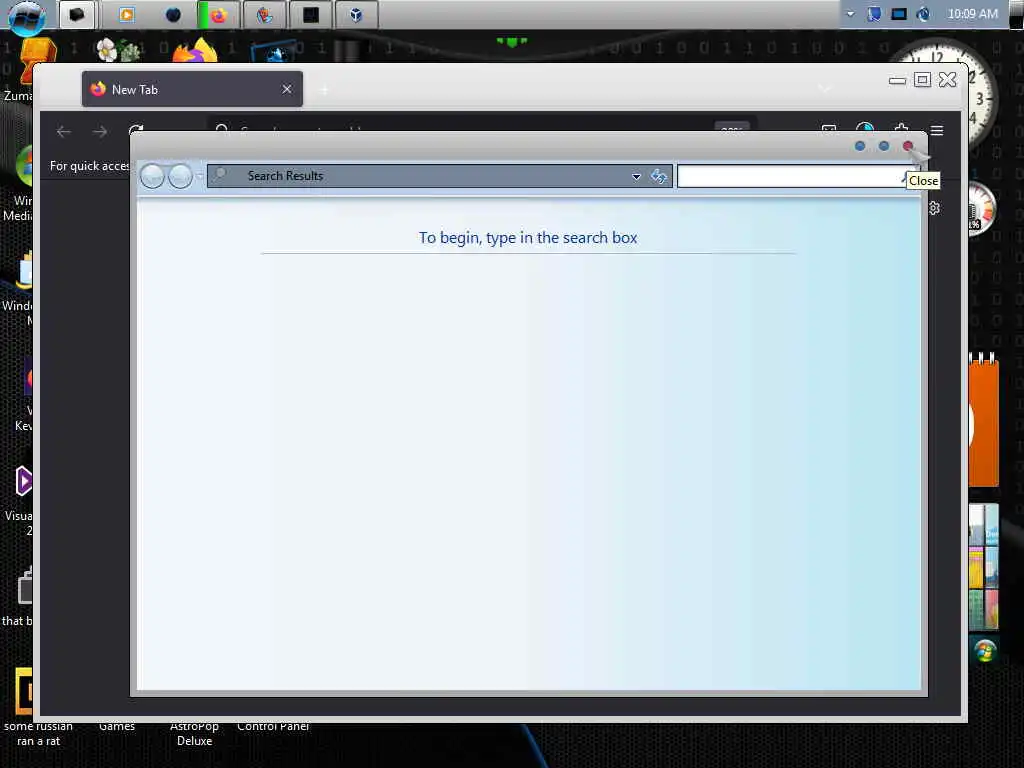
Task: Click the slideshow picture gadget
Action: (984, 567)
